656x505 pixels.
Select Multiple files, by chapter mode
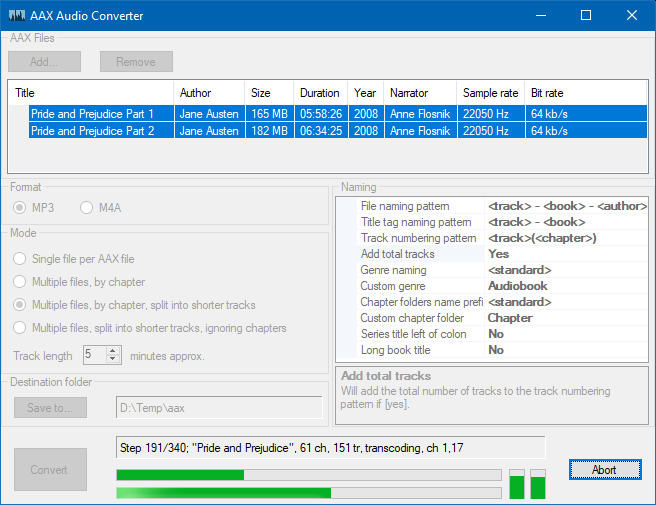[21, 282]
